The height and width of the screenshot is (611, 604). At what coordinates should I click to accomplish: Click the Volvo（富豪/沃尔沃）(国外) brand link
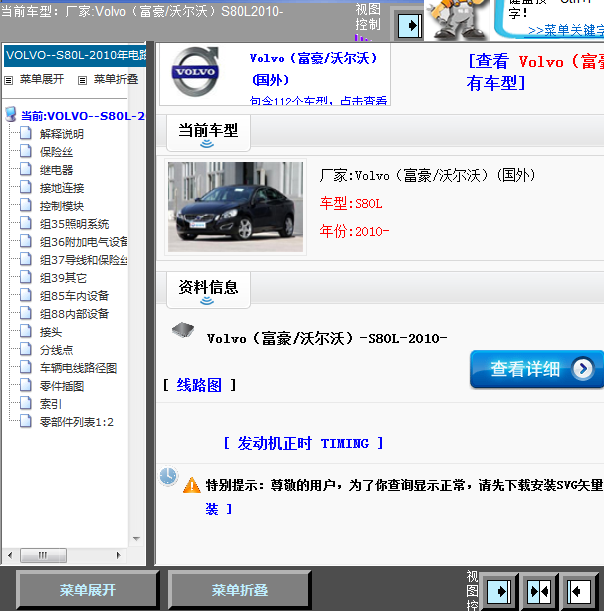(x=313, y=69)
